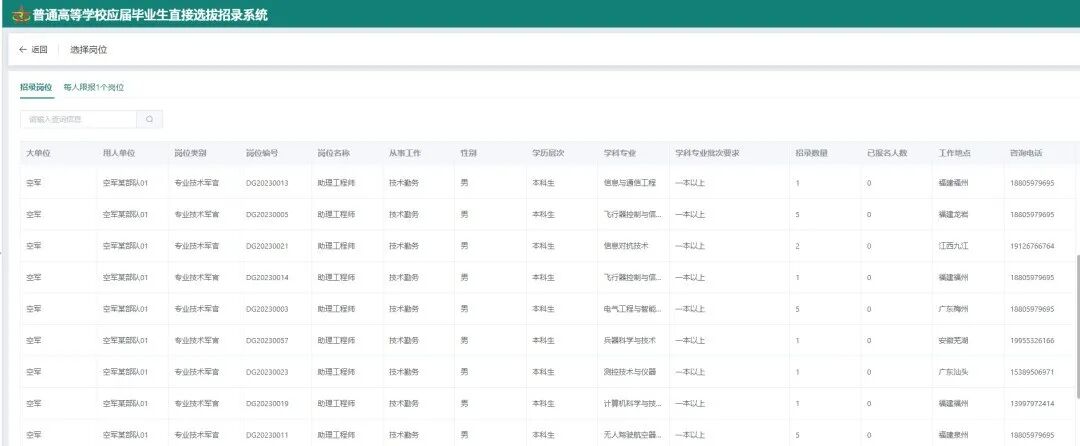Click phone number 13997972414
This screenshot has width=1080, height=446.
(x=1032, y=403)
